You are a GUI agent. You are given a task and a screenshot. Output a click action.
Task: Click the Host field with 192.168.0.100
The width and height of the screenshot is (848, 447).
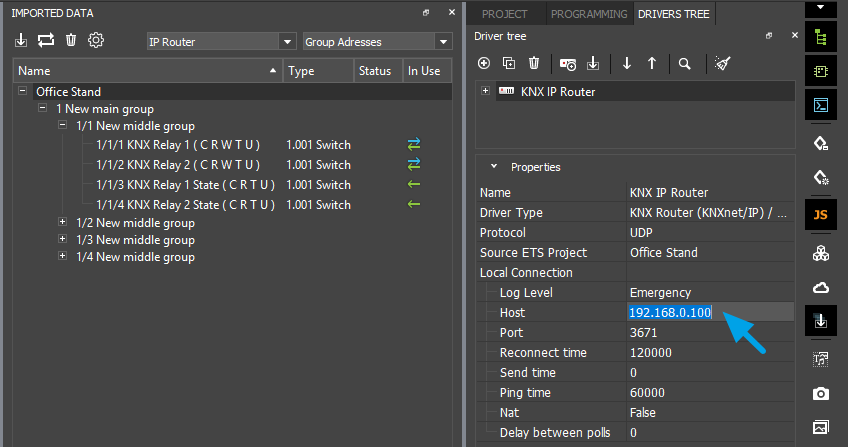(x=671, y=313)
